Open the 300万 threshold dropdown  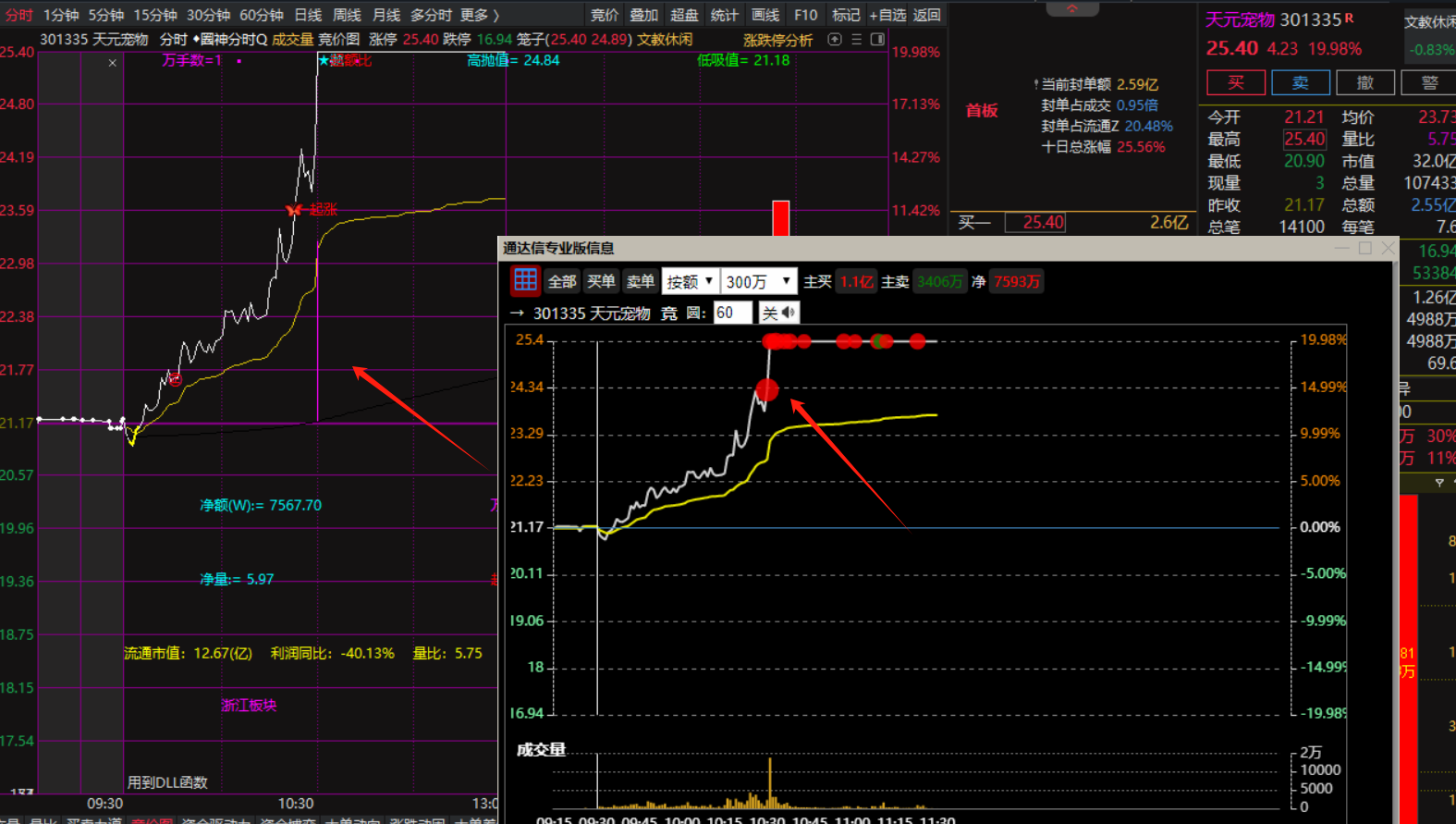click(758, 281)
